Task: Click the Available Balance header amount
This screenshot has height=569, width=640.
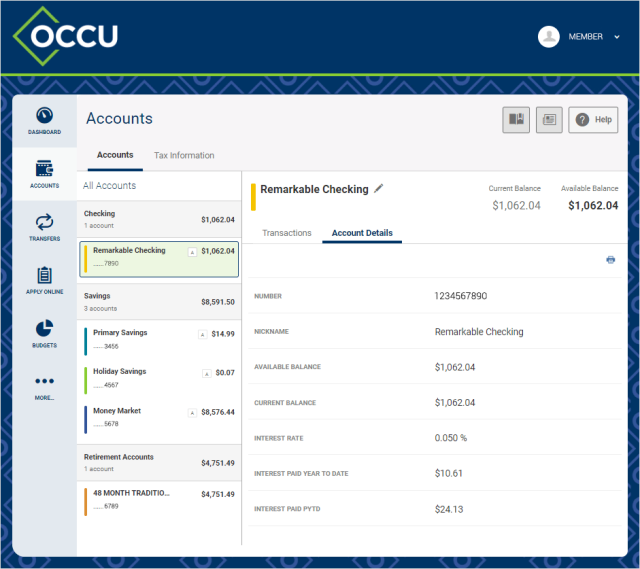Action: point(593,205)
